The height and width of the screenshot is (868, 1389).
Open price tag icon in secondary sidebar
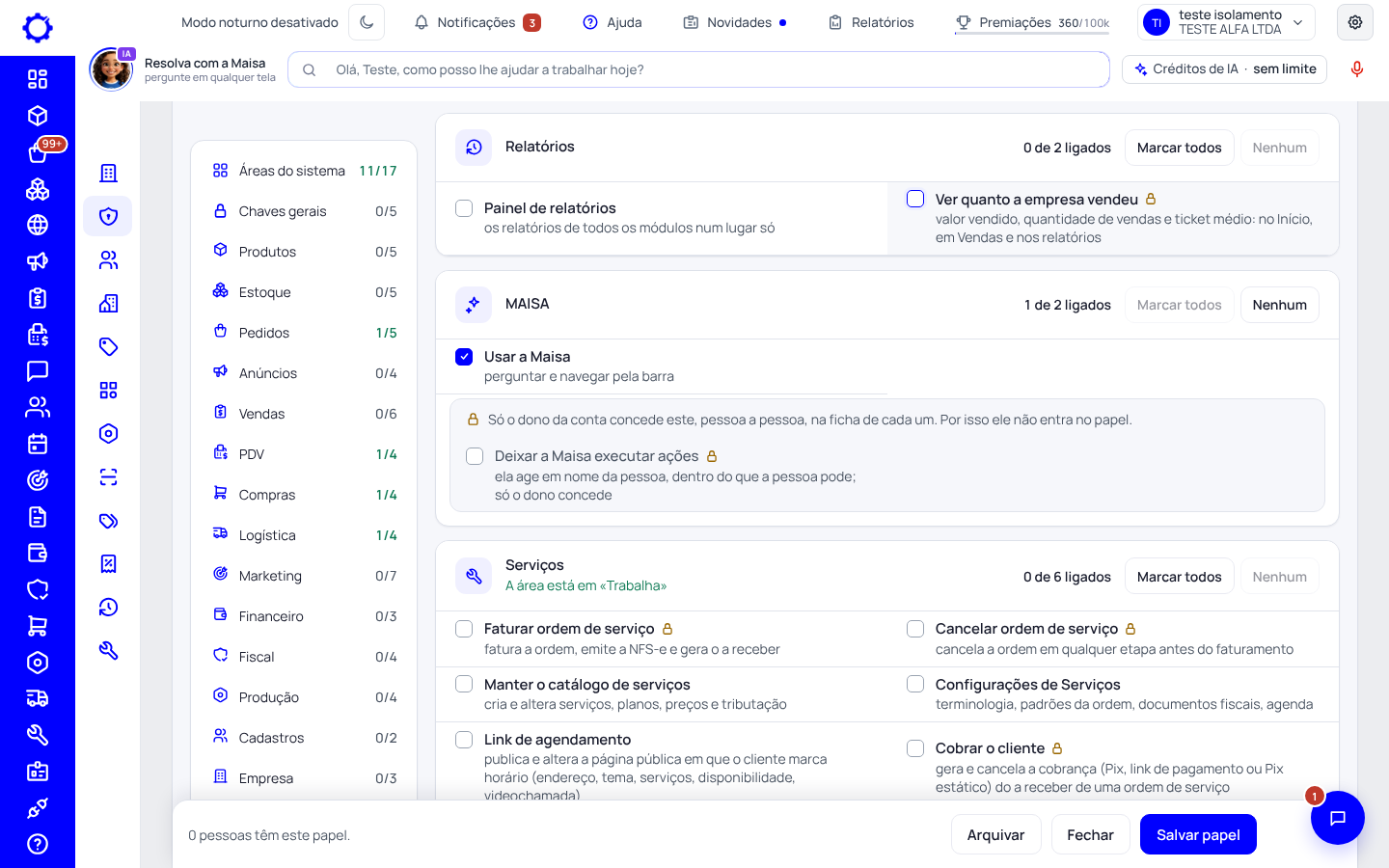(108, 346)
